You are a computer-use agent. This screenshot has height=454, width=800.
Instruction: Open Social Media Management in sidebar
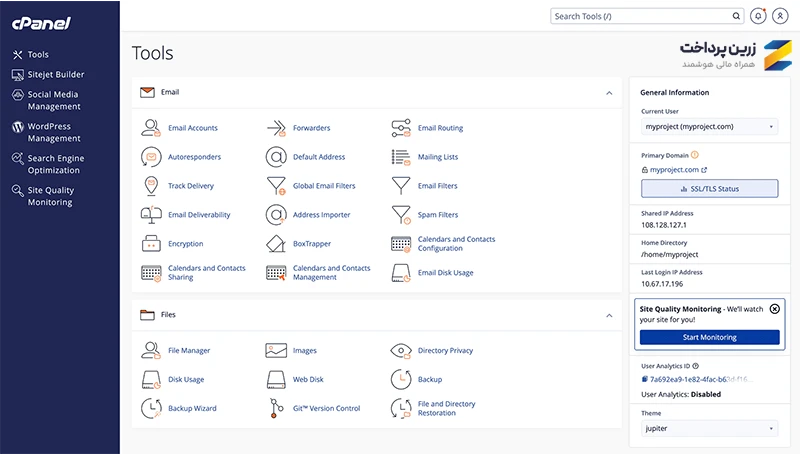click(46, 100)
